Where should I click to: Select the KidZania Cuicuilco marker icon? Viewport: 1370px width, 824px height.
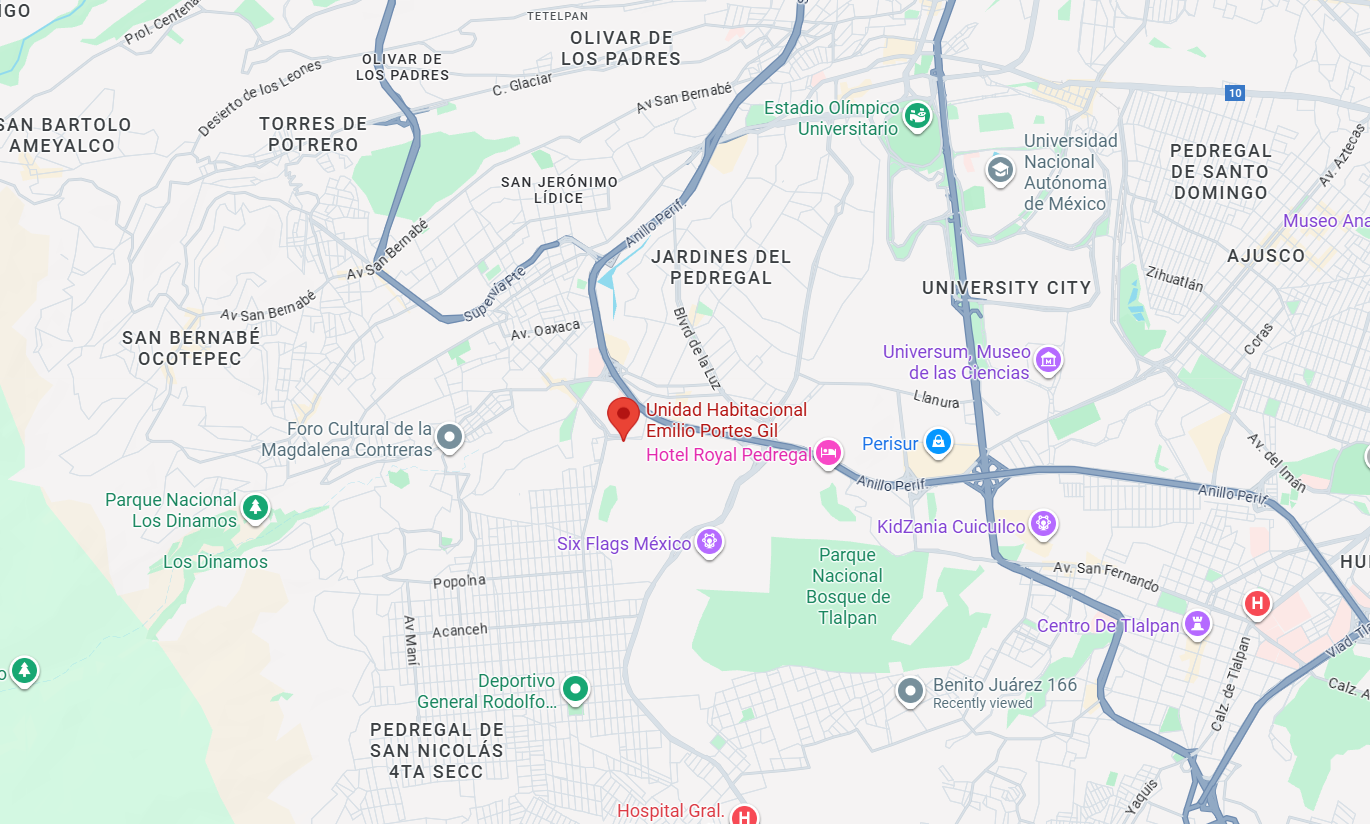pos(1043,523)
